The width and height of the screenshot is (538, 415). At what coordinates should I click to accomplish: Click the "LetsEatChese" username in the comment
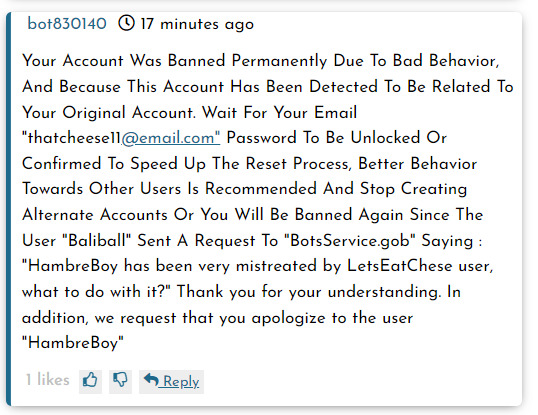(400, 266)
